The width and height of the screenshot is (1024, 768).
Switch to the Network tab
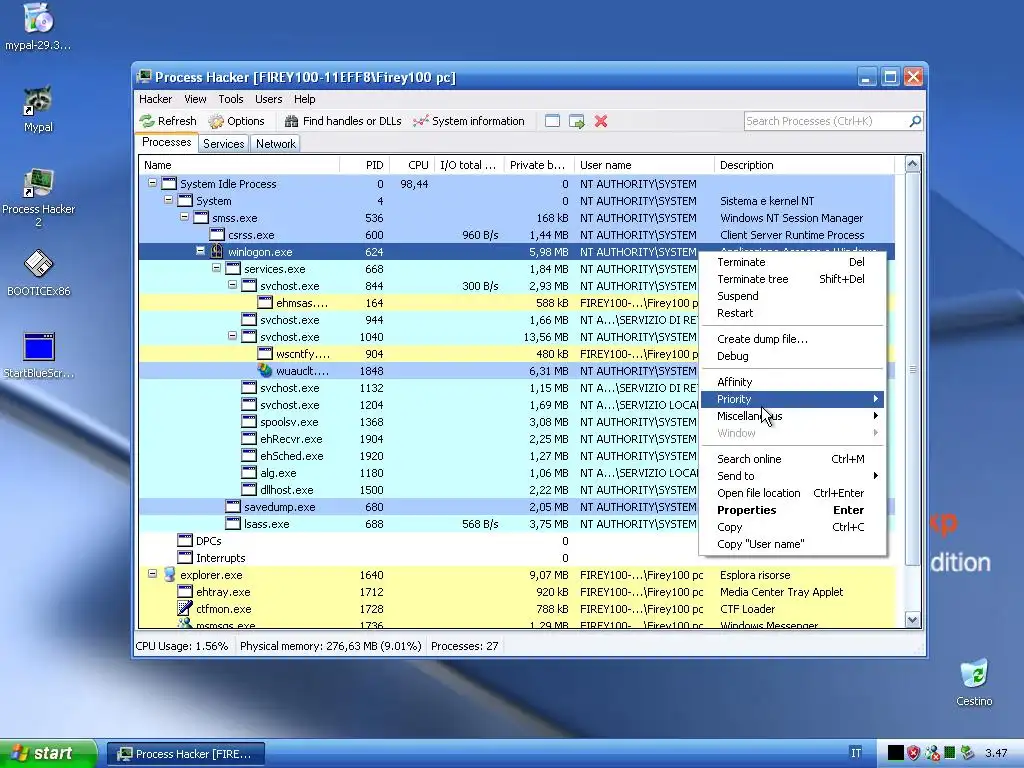[x=276, y=144]
